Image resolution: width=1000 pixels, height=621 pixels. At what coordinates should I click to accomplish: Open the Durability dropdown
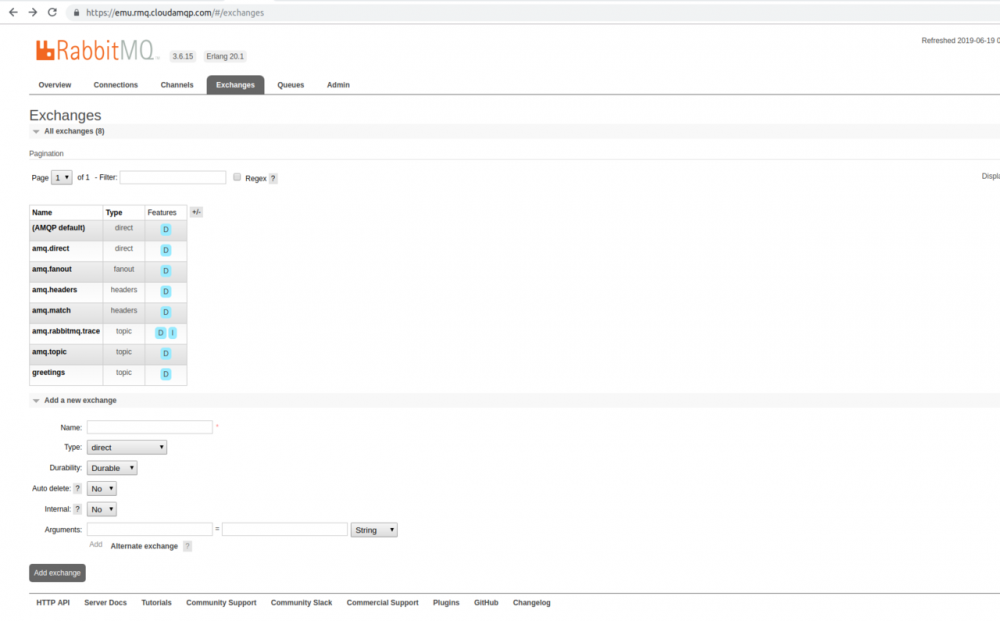tap(112, 467)
